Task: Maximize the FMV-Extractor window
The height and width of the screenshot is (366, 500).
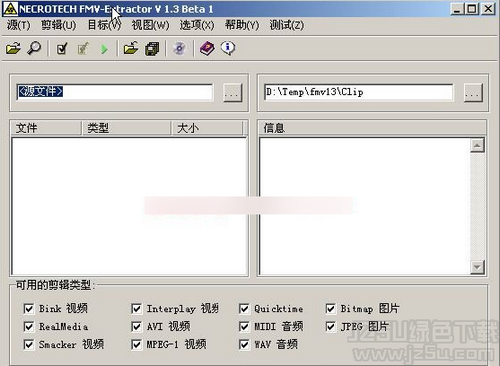Action: pos(472,9)
